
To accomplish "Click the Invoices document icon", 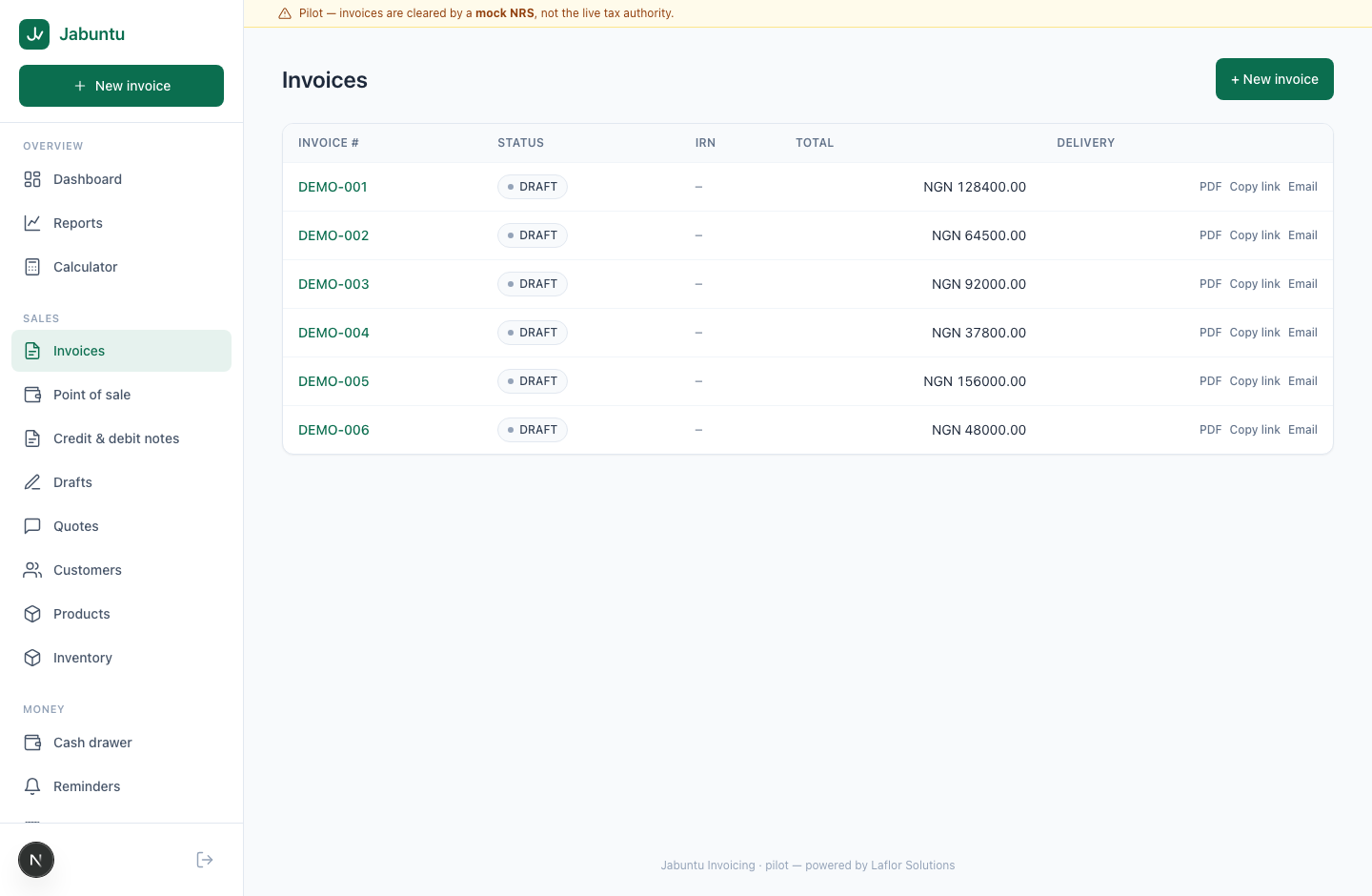I will coord(32,351).
